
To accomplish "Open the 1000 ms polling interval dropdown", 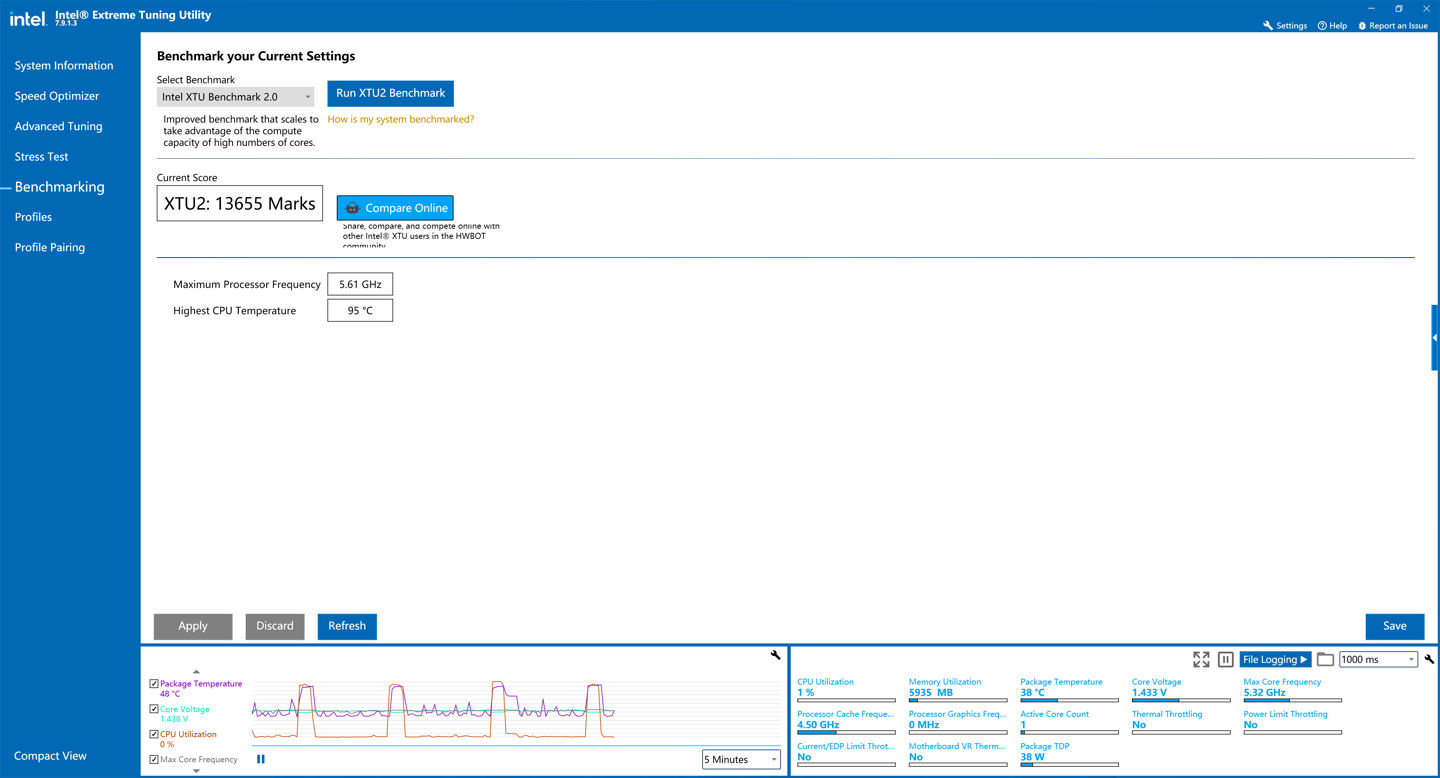I will pyautogui.click(x=1378, y=659).
